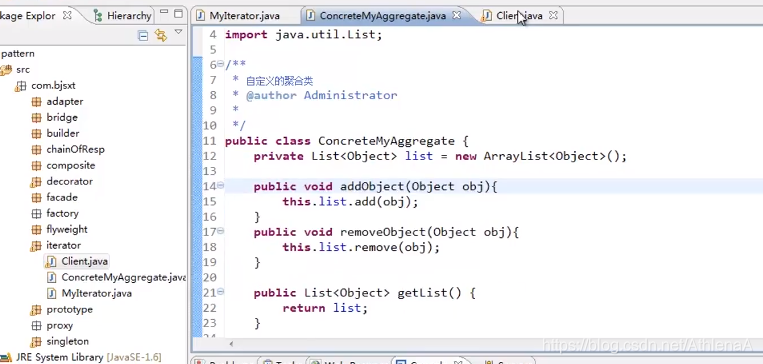Click 'return list;' on line 22
The image size is (763, 364).
click(325, 308)
